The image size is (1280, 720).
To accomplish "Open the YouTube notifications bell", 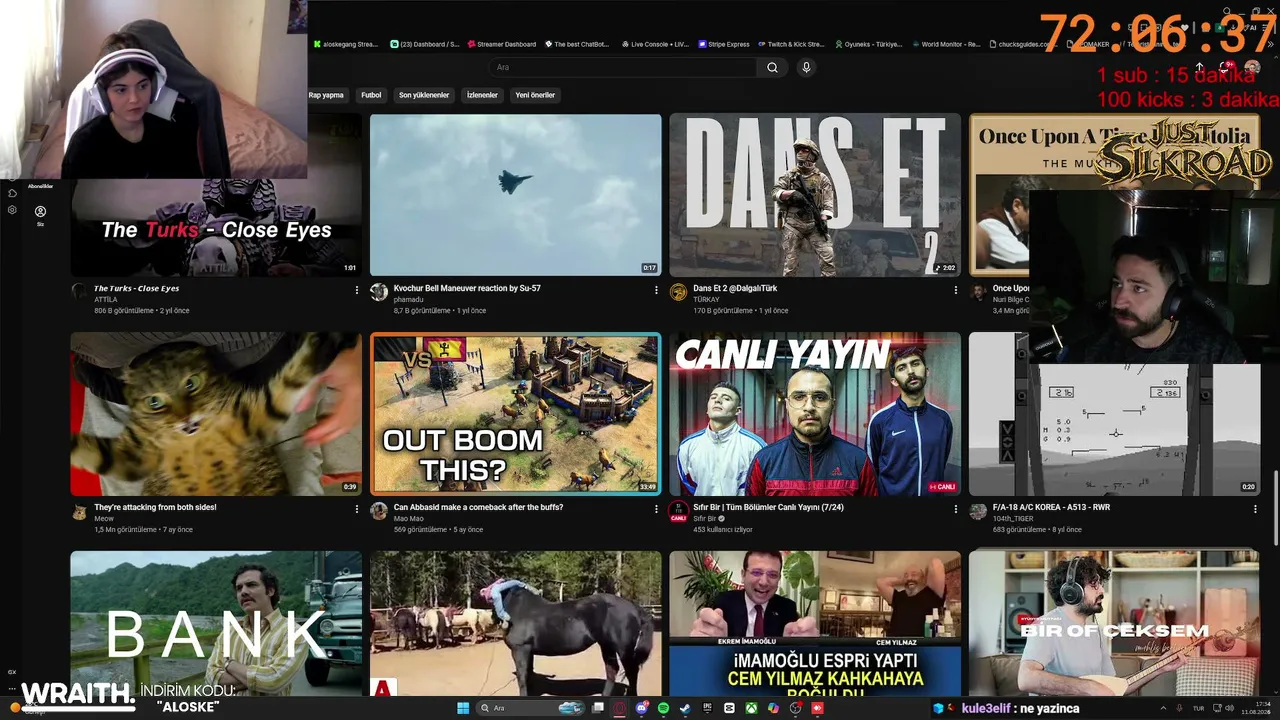I will (1226, 67).
